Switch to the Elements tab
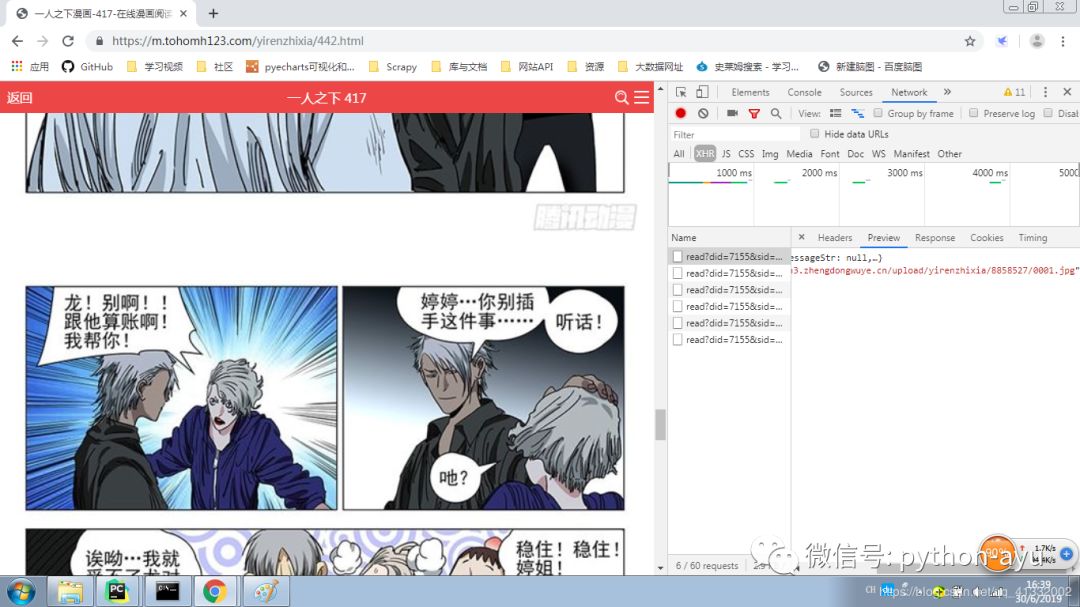The width and height of the screenshot is (1080, 607). [x=750, y=92]
